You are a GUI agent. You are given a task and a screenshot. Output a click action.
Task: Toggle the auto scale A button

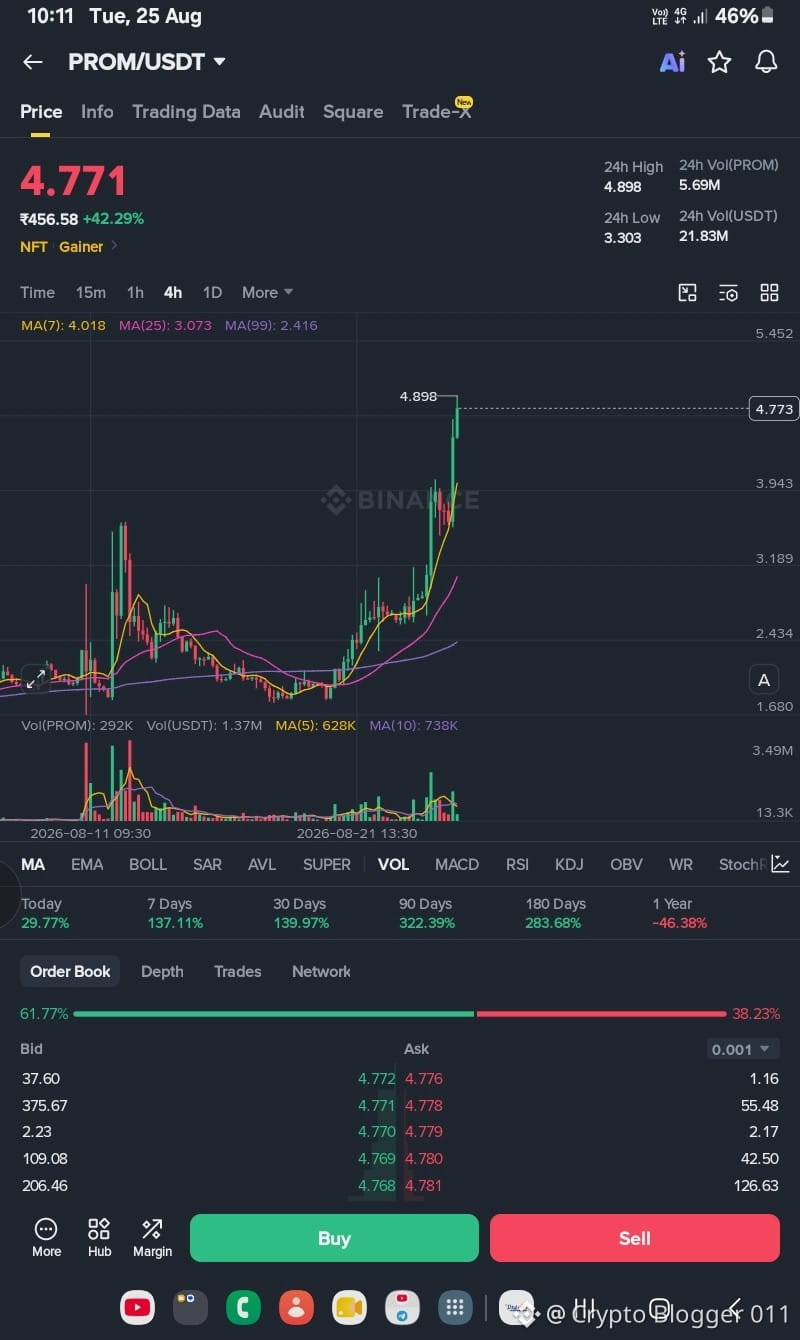(764, 680)
